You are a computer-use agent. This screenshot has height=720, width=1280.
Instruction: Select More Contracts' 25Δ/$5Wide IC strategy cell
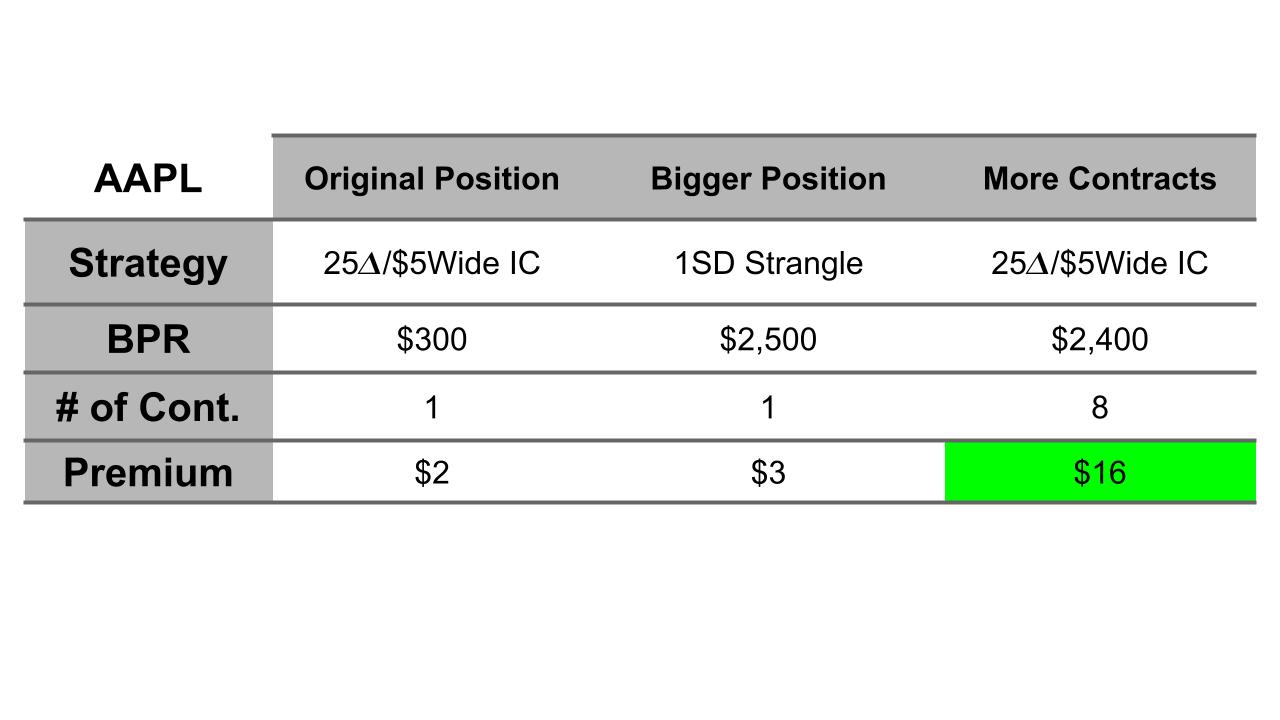point(1099,263)
